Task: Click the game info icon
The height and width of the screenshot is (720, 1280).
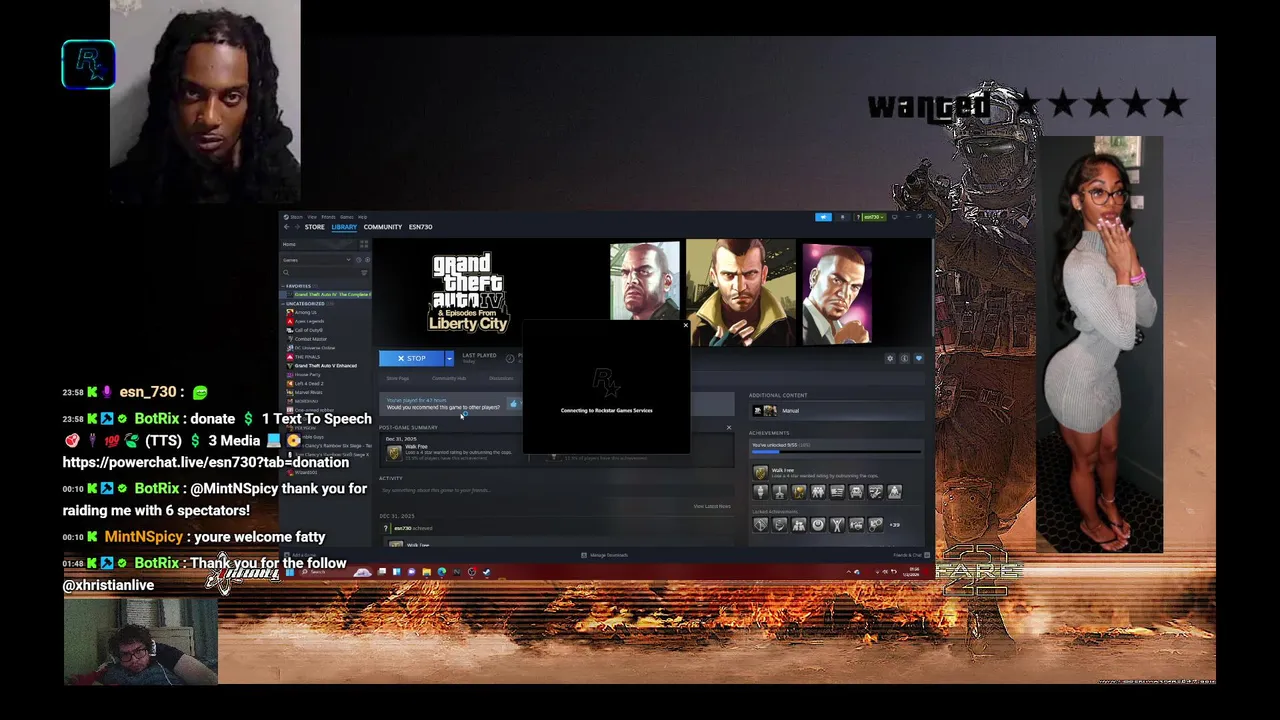Action: point(904,358)
